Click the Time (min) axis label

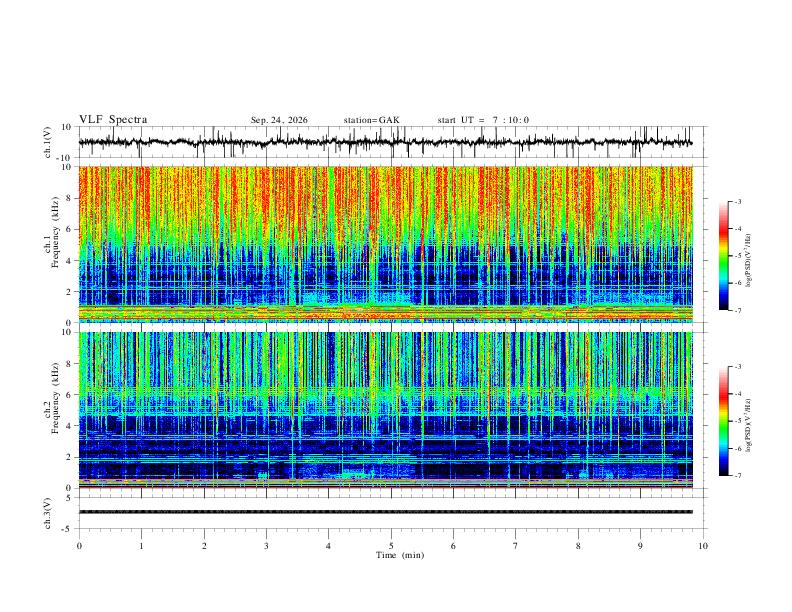click(400, 555)
